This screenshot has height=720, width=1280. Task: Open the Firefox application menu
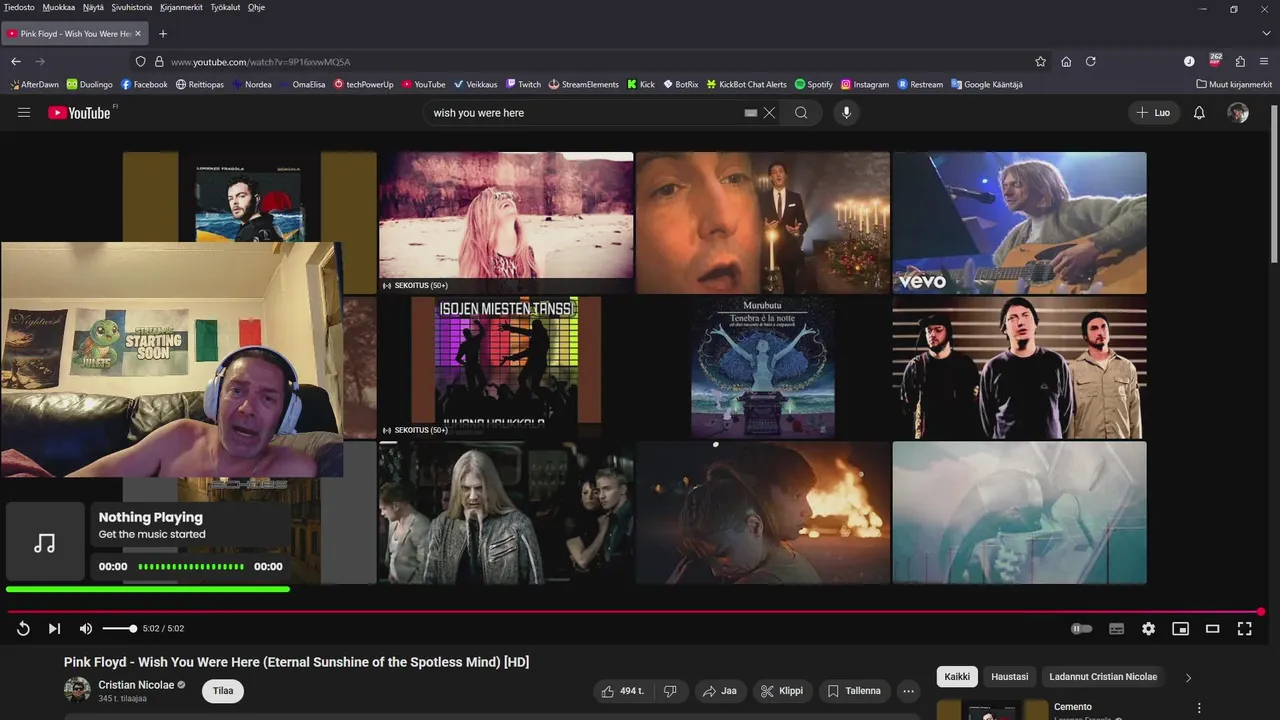point(1264,61)
